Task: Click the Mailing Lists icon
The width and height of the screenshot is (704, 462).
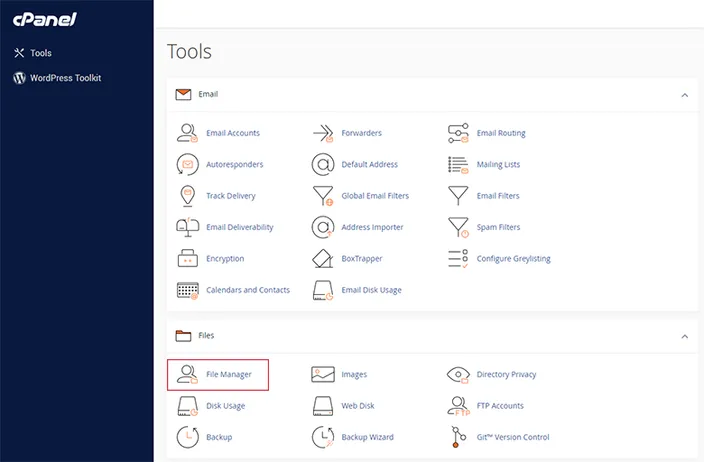Action: tap(458, 164)
